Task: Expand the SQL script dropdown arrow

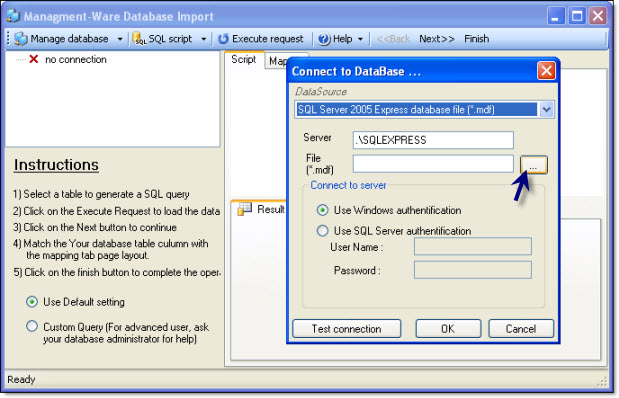Action: [204, 39]
